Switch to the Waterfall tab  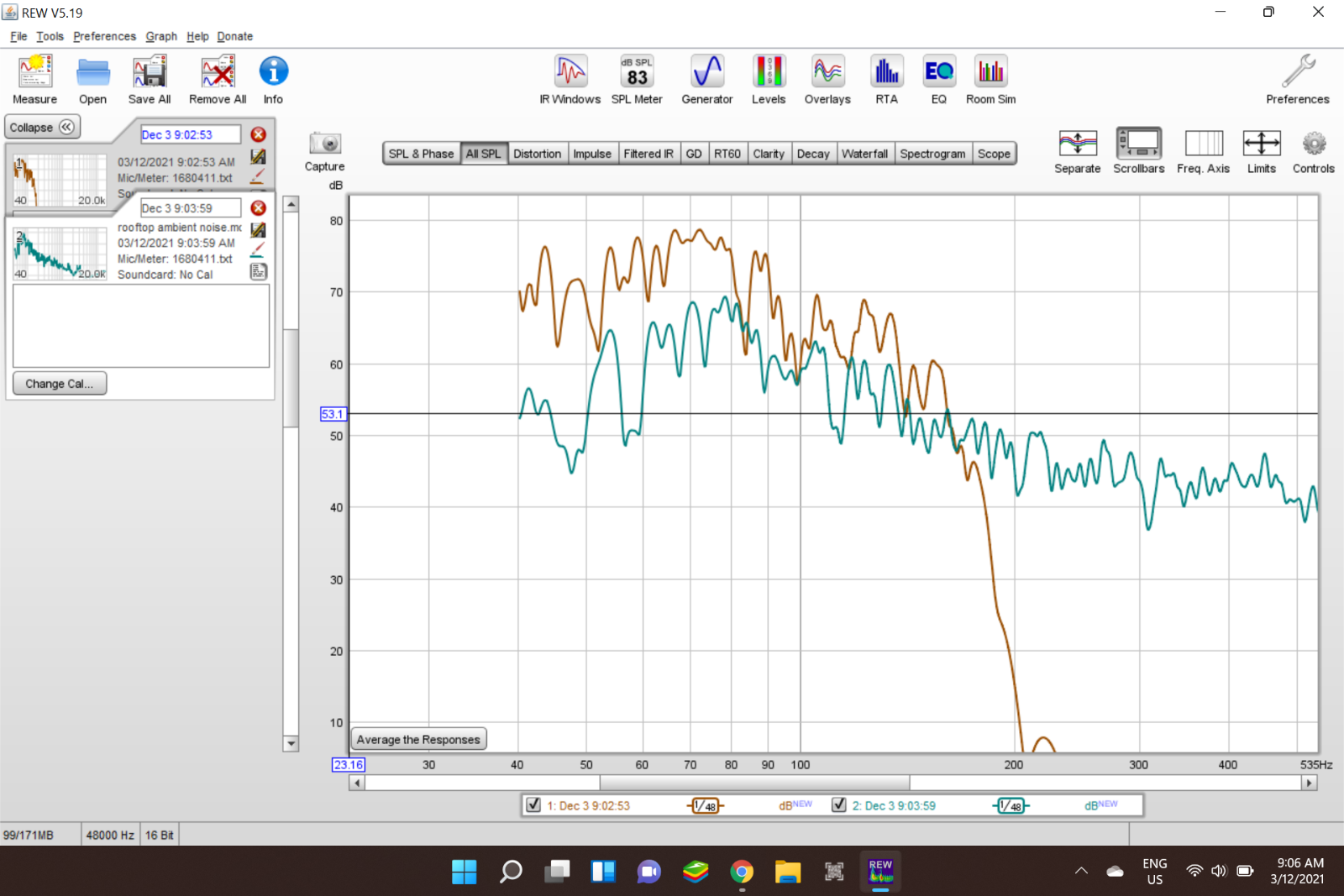(x=864, y=154)
